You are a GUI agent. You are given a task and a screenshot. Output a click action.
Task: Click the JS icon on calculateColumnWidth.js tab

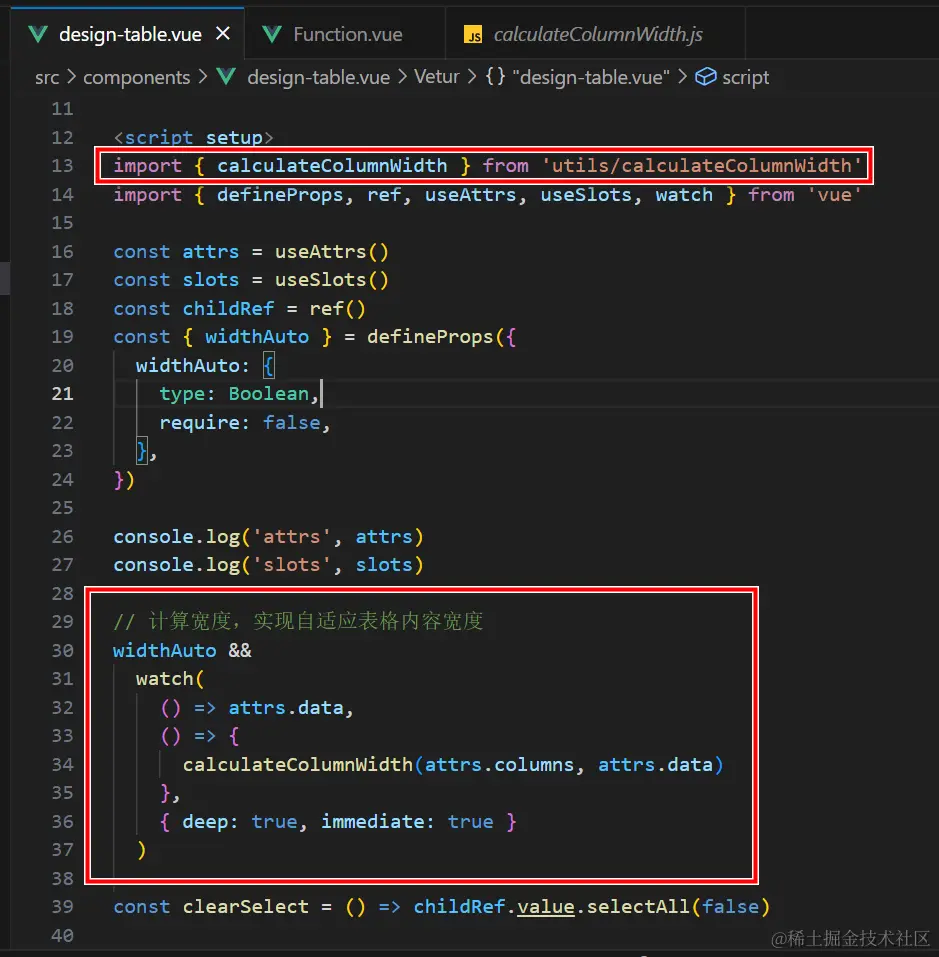[x=473, y=35]
